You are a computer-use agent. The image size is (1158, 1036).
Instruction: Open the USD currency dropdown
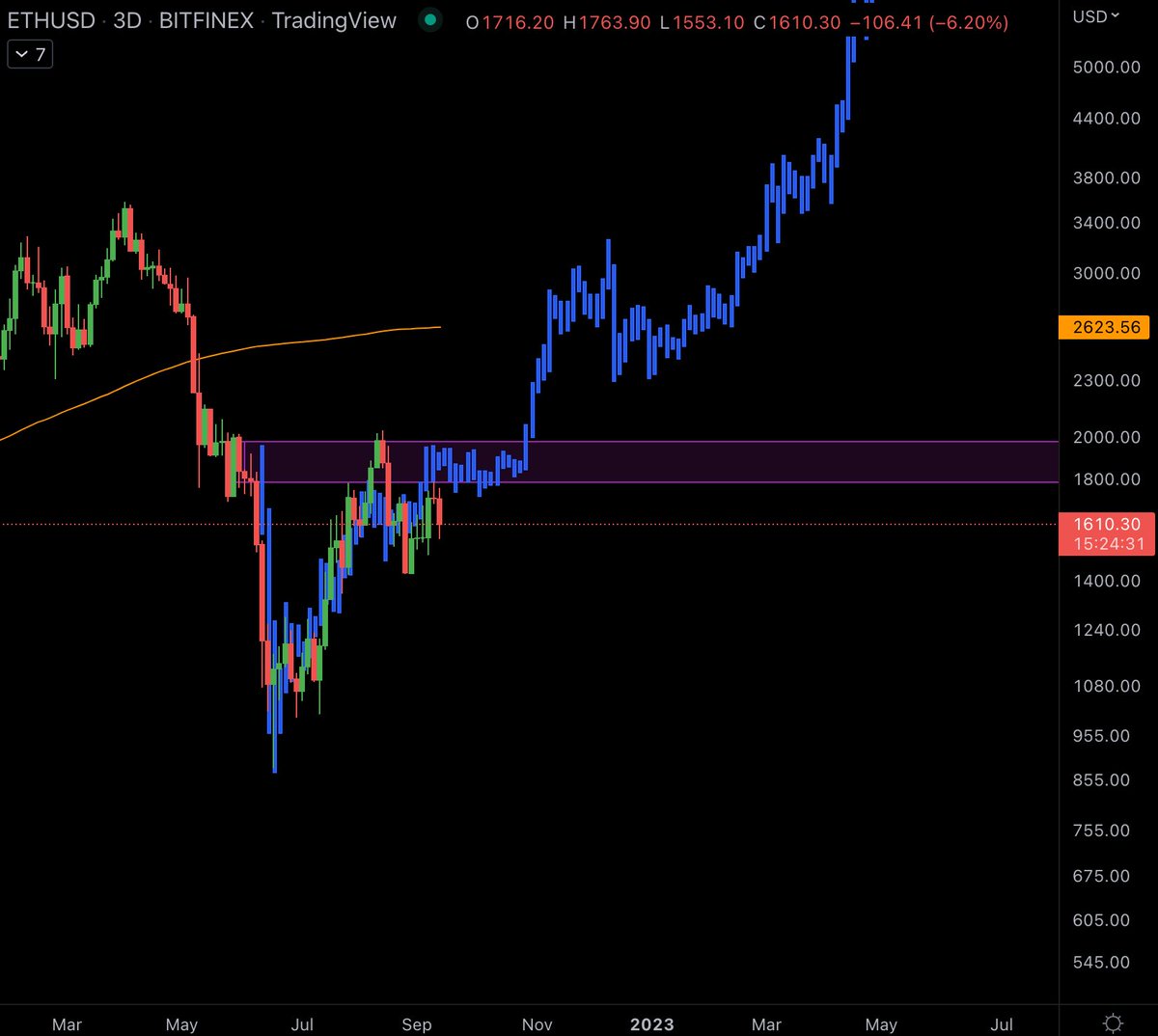pyautogui.click(x=1096, y=16)
